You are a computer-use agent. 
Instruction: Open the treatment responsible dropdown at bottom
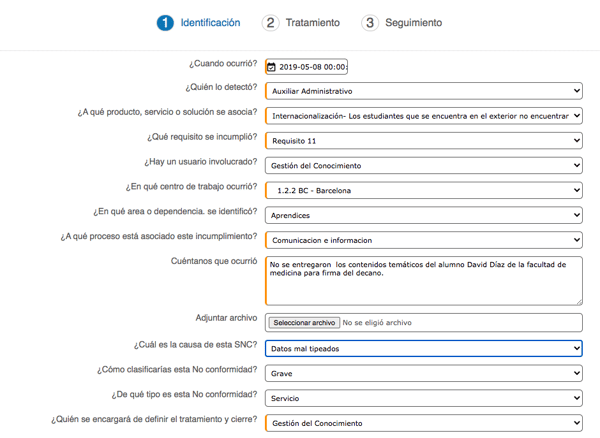(424, 423)
